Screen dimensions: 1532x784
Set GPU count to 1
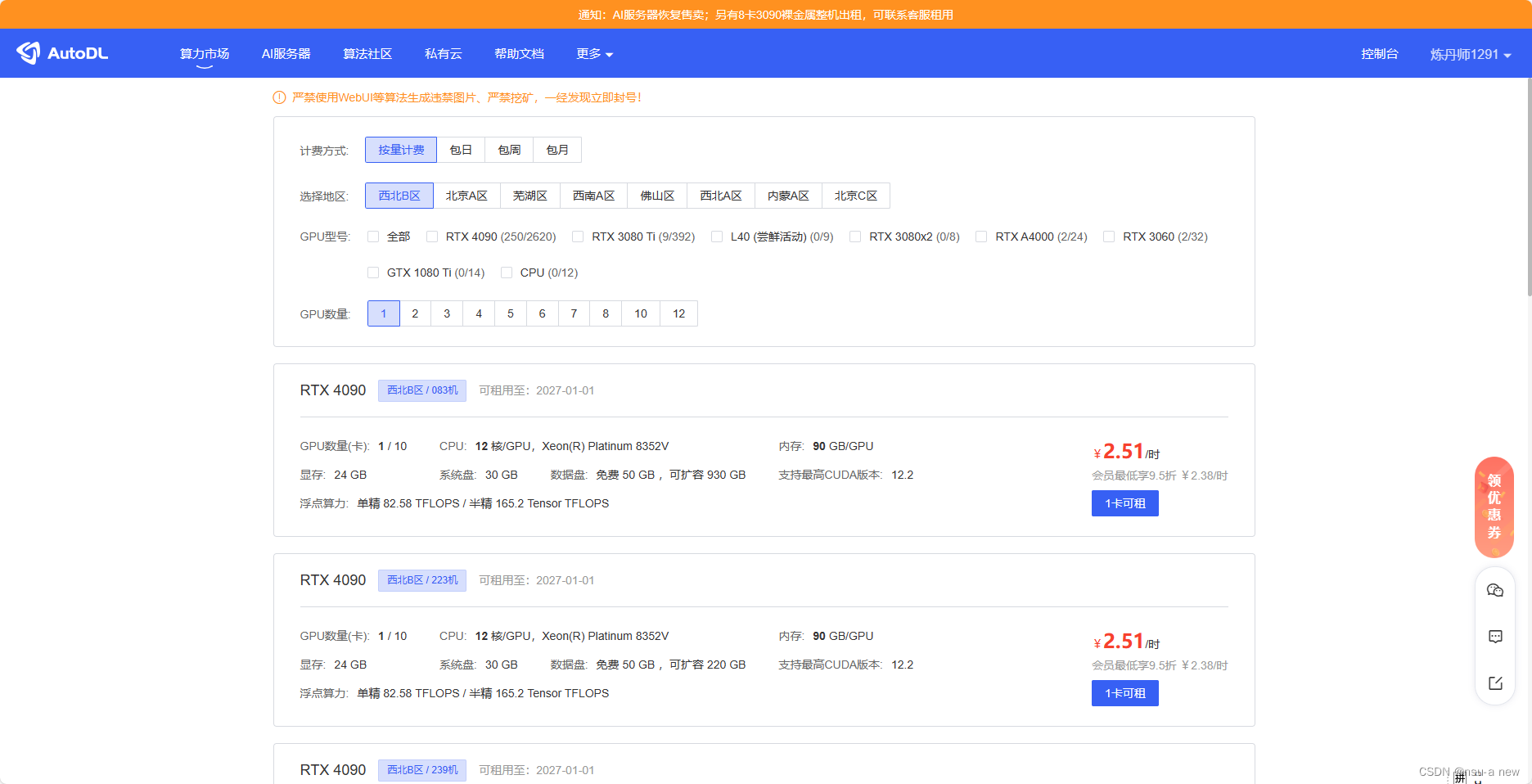point(383,313)
